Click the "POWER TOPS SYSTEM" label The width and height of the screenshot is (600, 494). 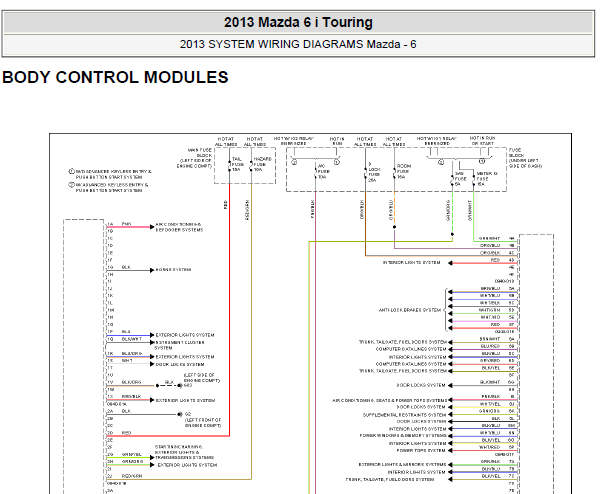(421, 450)
